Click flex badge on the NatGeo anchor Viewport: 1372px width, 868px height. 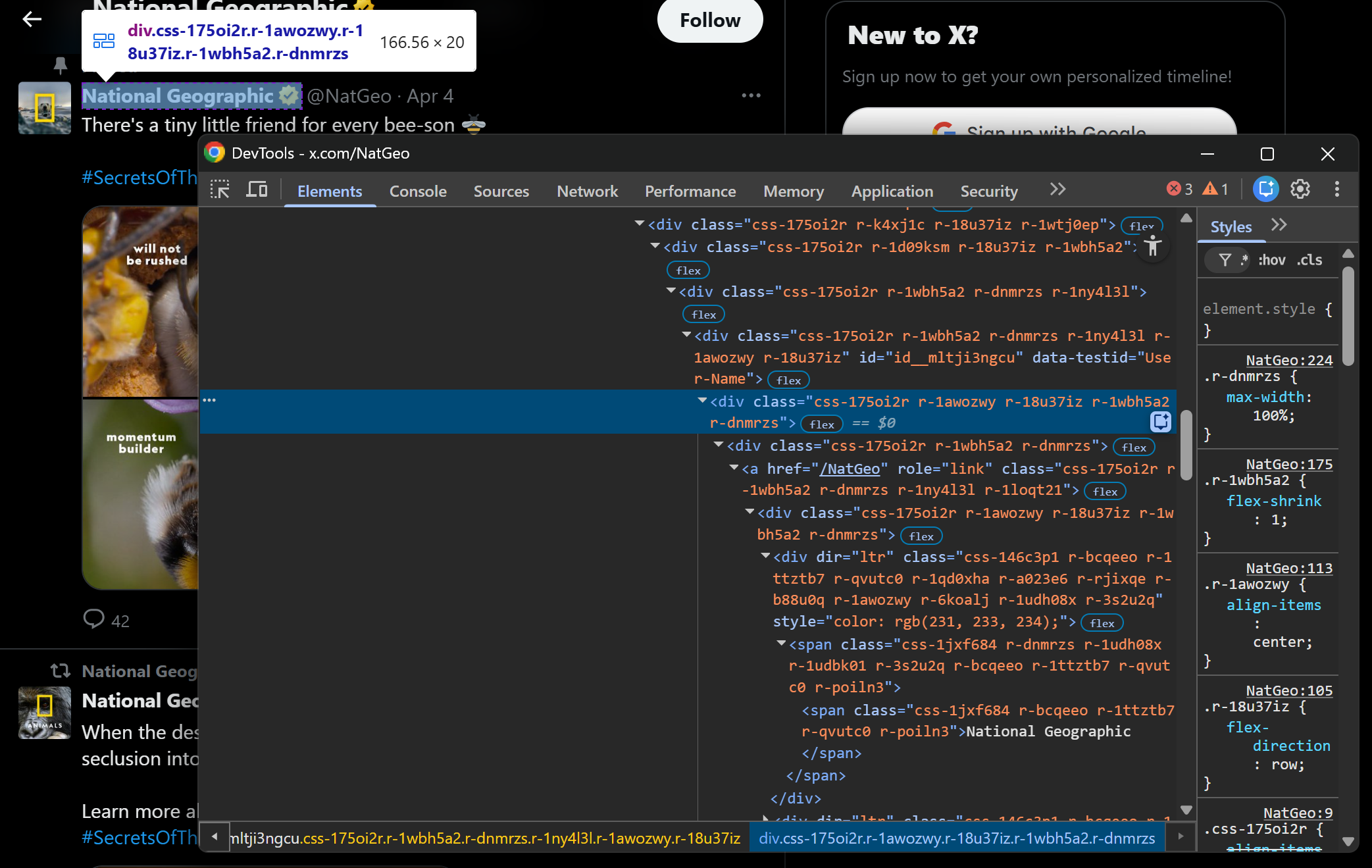coord(1105,492)
